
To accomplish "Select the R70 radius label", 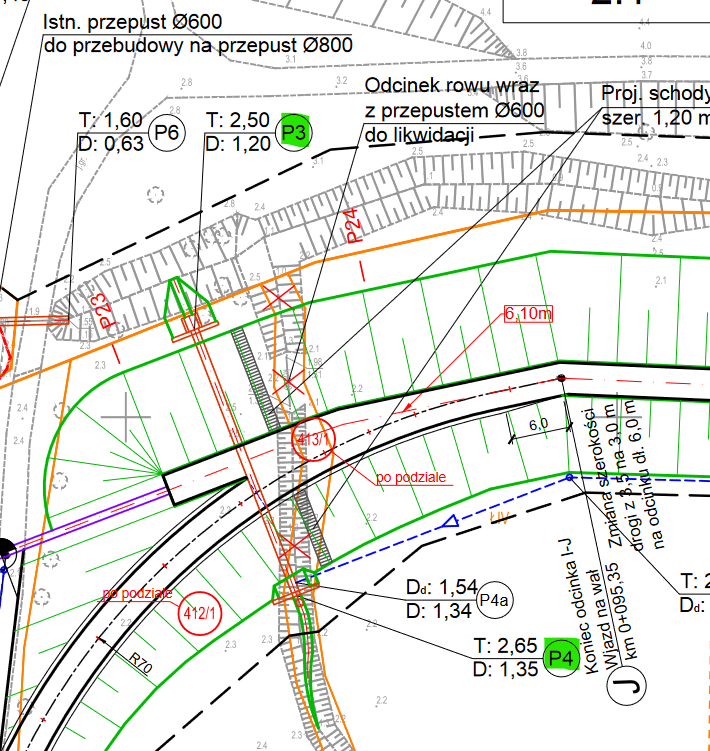I will pyautogui.click(x=141, y=661).
